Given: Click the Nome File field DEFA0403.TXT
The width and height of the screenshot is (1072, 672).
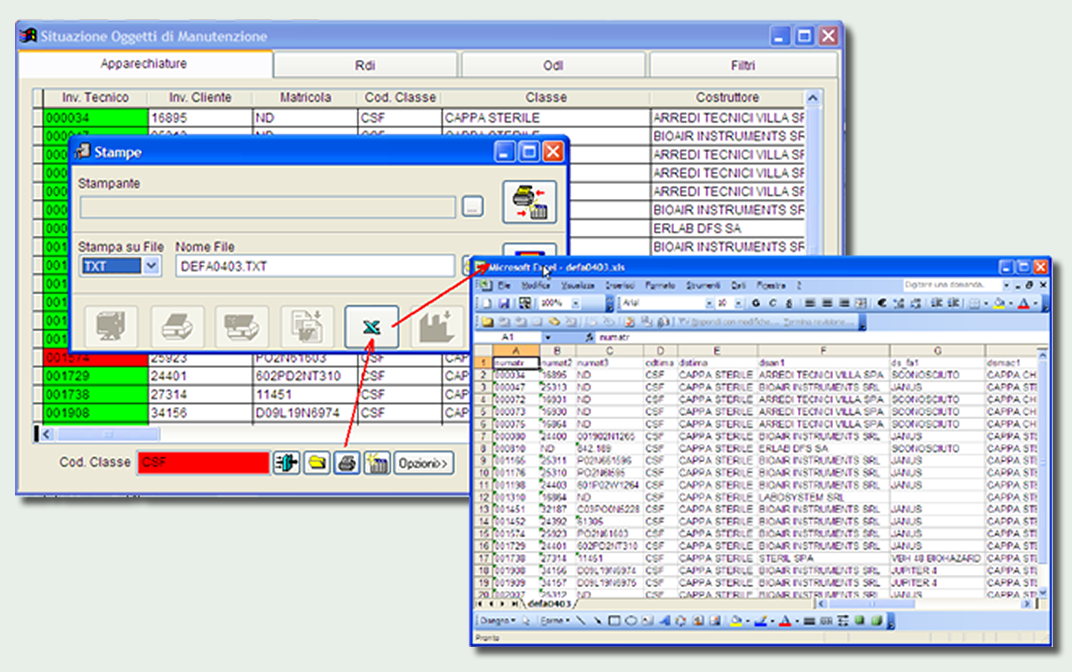Looking at the screenshot, I should (x=315, y=266).
